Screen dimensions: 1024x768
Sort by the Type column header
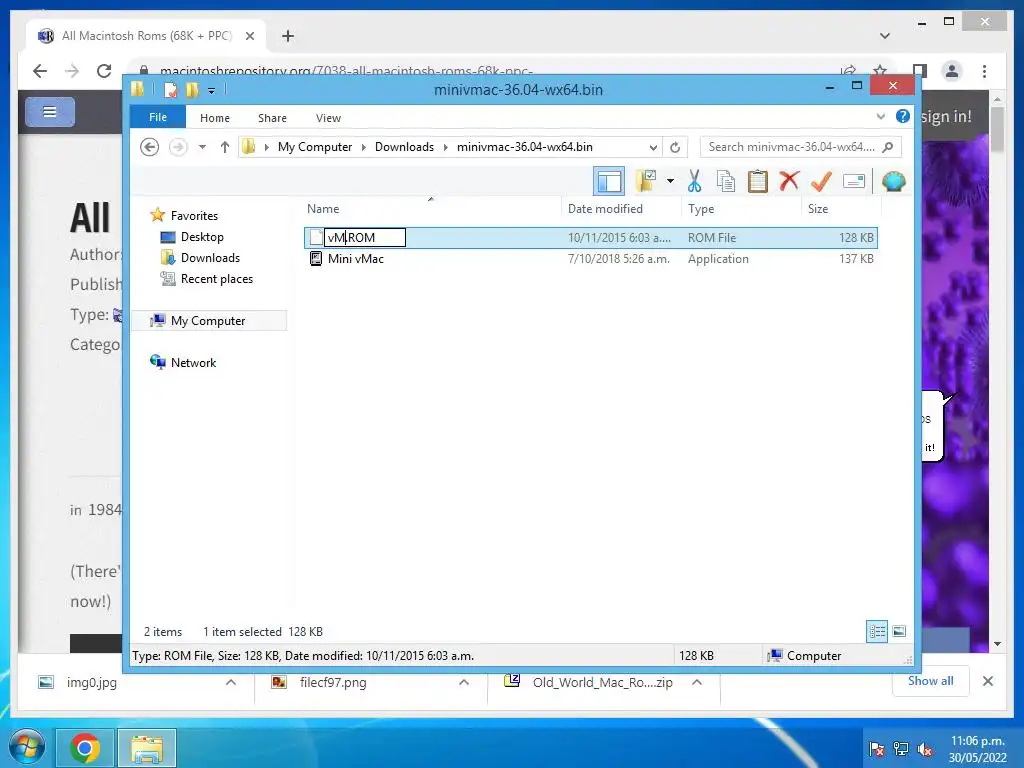tap(701, 209)
